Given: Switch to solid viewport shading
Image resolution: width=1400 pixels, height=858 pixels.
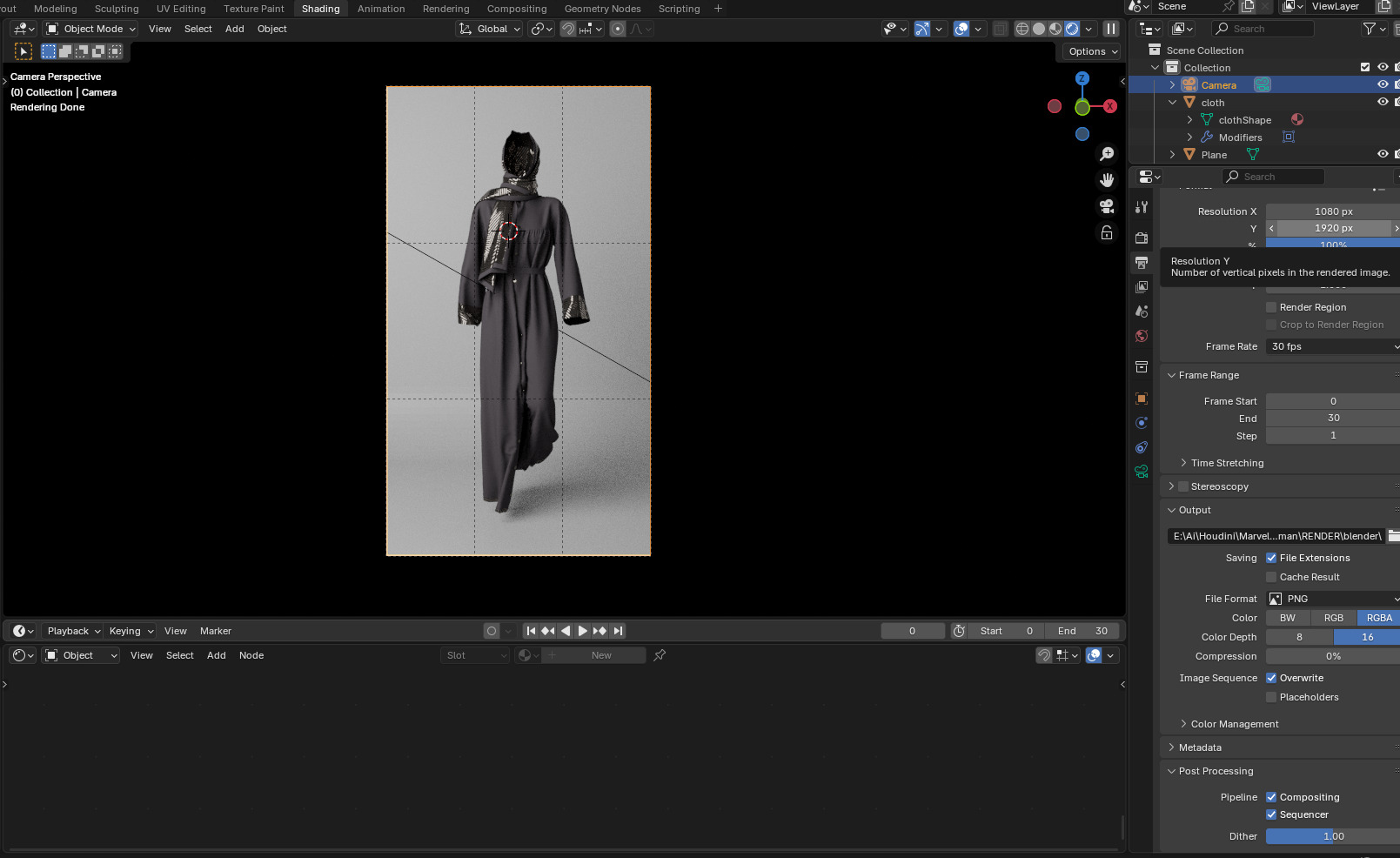Looking at the screenshot, I should pos(1039,29).
